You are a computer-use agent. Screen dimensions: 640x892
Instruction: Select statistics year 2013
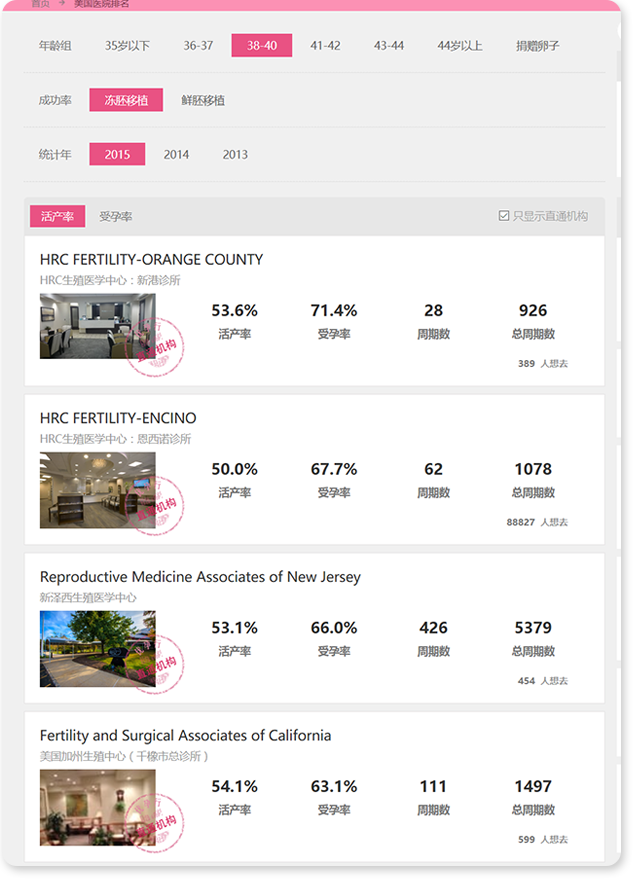coord(235,154)
